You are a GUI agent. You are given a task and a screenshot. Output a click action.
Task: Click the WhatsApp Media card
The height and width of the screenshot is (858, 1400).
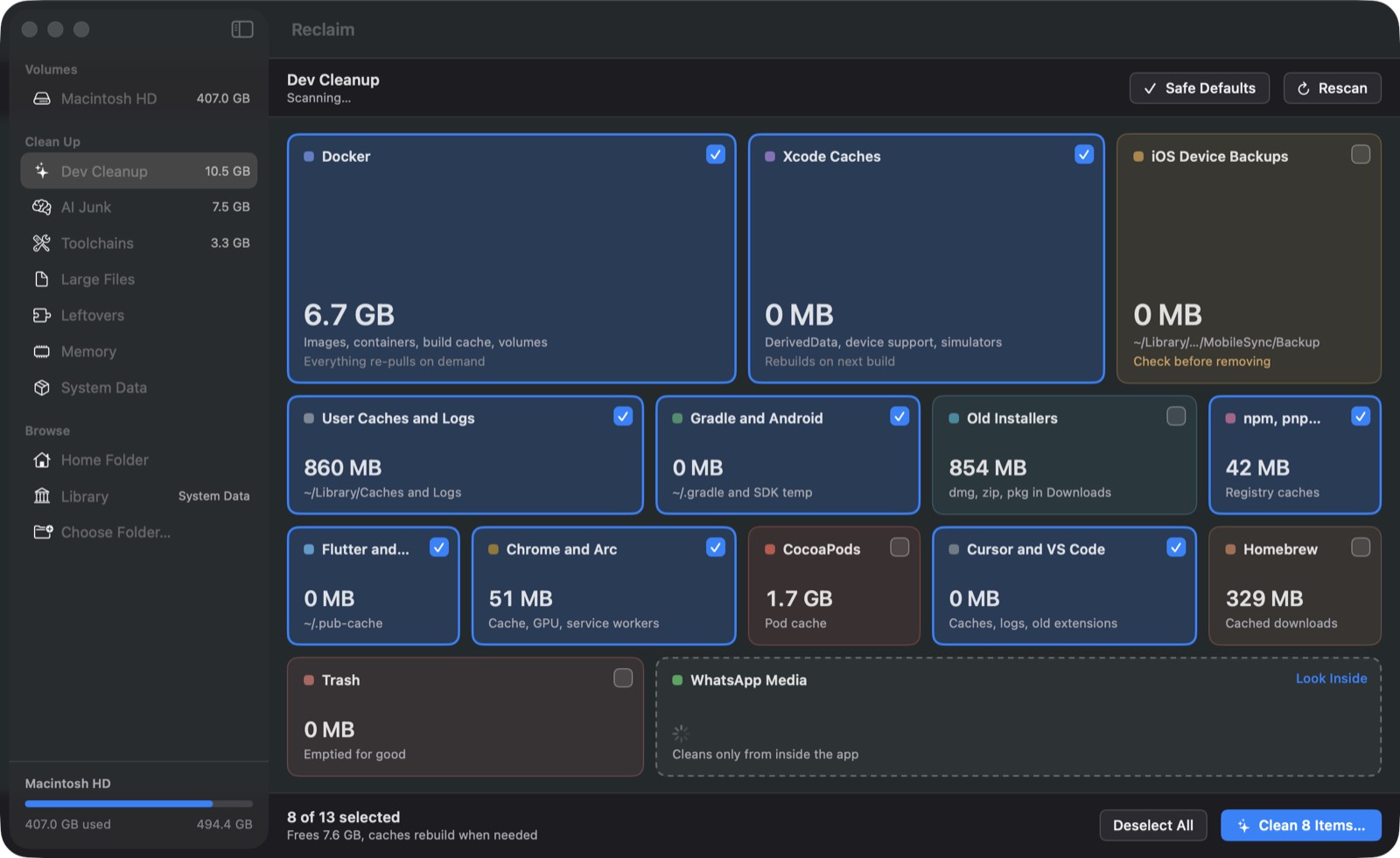[1018, 717]
